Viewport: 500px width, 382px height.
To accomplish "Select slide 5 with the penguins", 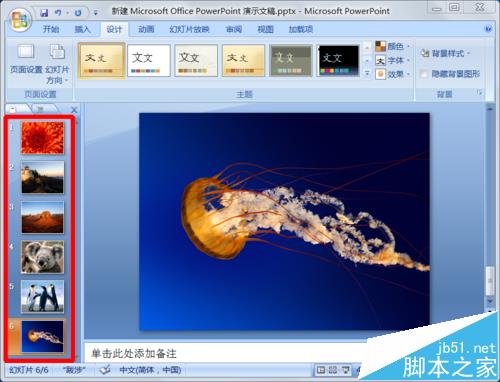I will tap(42, 296).
